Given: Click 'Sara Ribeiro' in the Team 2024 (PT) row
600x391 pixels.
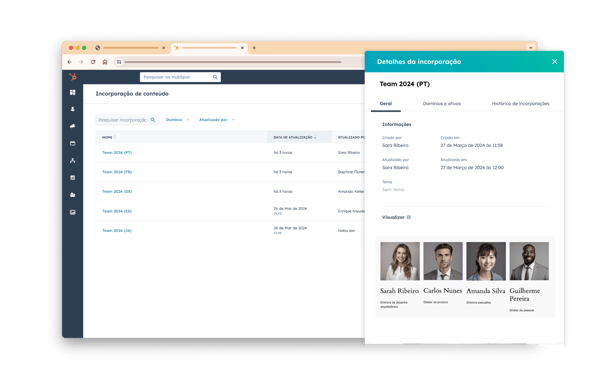Looking at the screenshot, I should [x=349, y=152].
